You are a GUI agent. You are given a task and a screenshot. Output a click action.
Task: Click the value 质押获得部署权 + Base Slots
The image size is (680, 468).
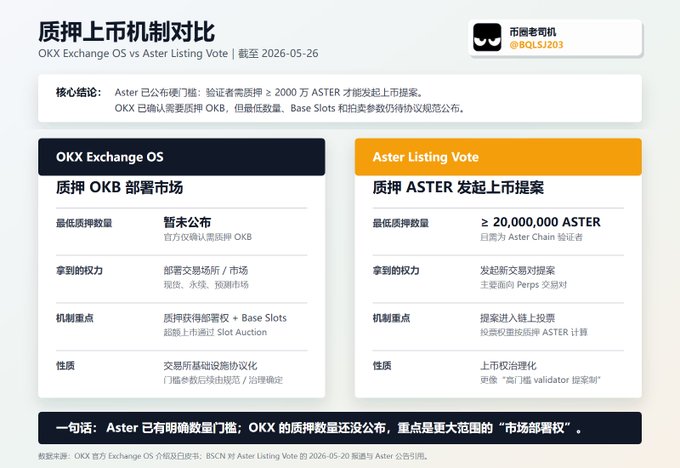(x=225, y=318)
